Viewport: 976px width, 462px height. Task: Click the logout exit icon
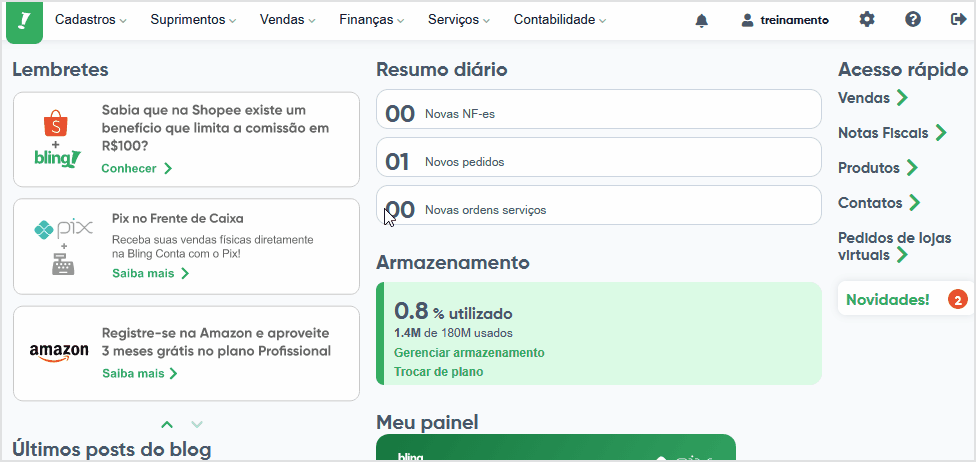point(959,19)
